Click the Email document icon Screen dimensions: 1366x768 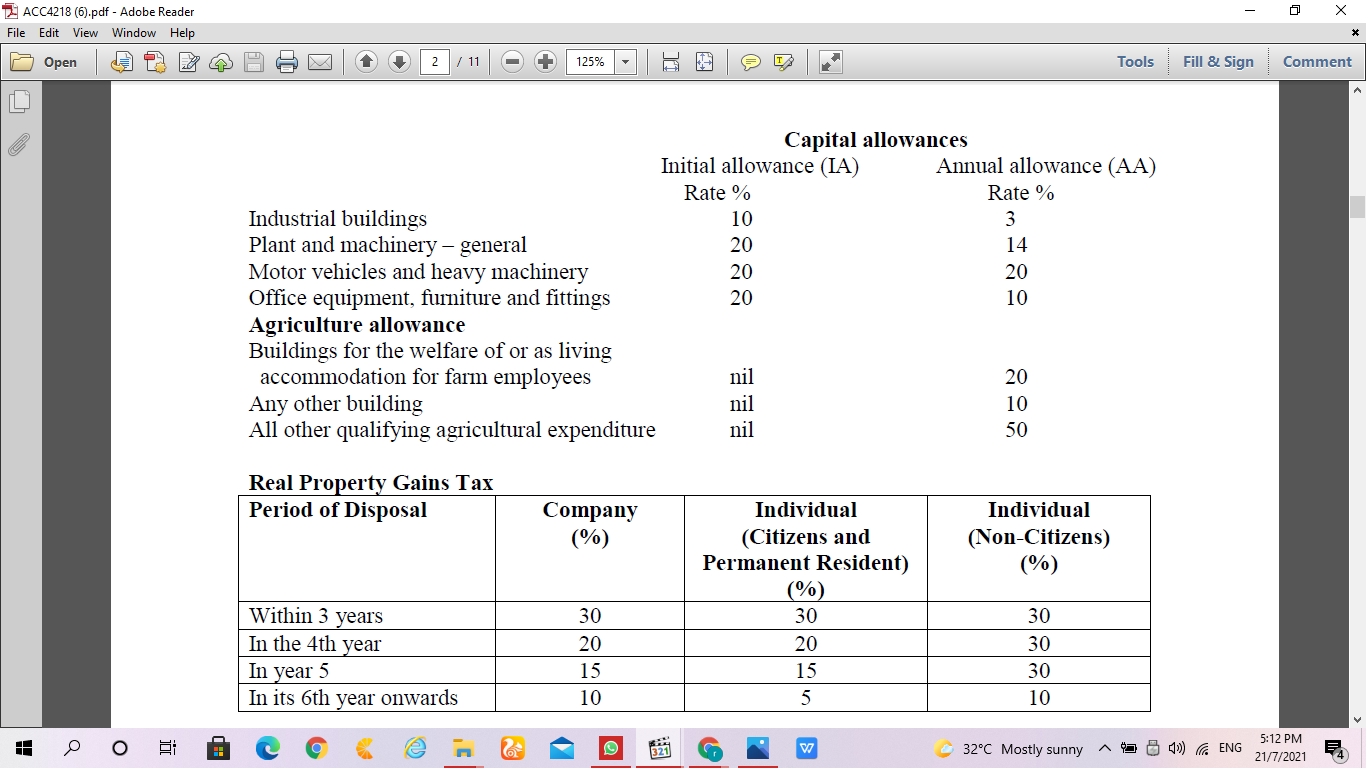click(320, 62)
